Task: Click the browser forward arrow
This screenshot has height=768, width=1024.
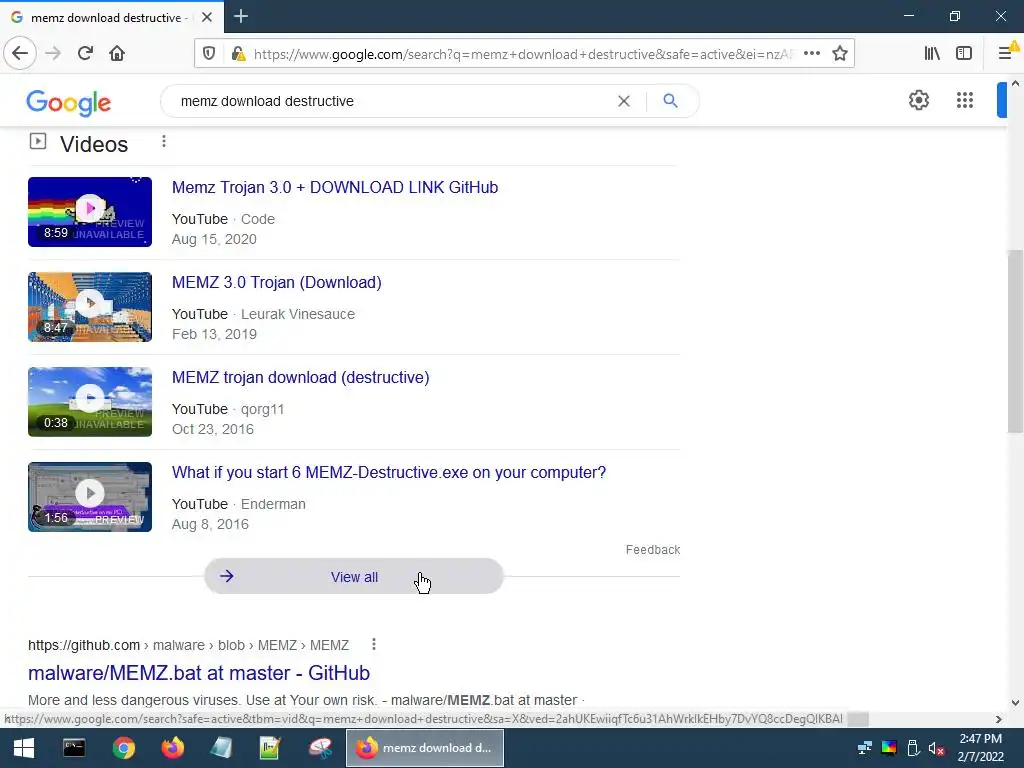Action: (x=53, y=54)
